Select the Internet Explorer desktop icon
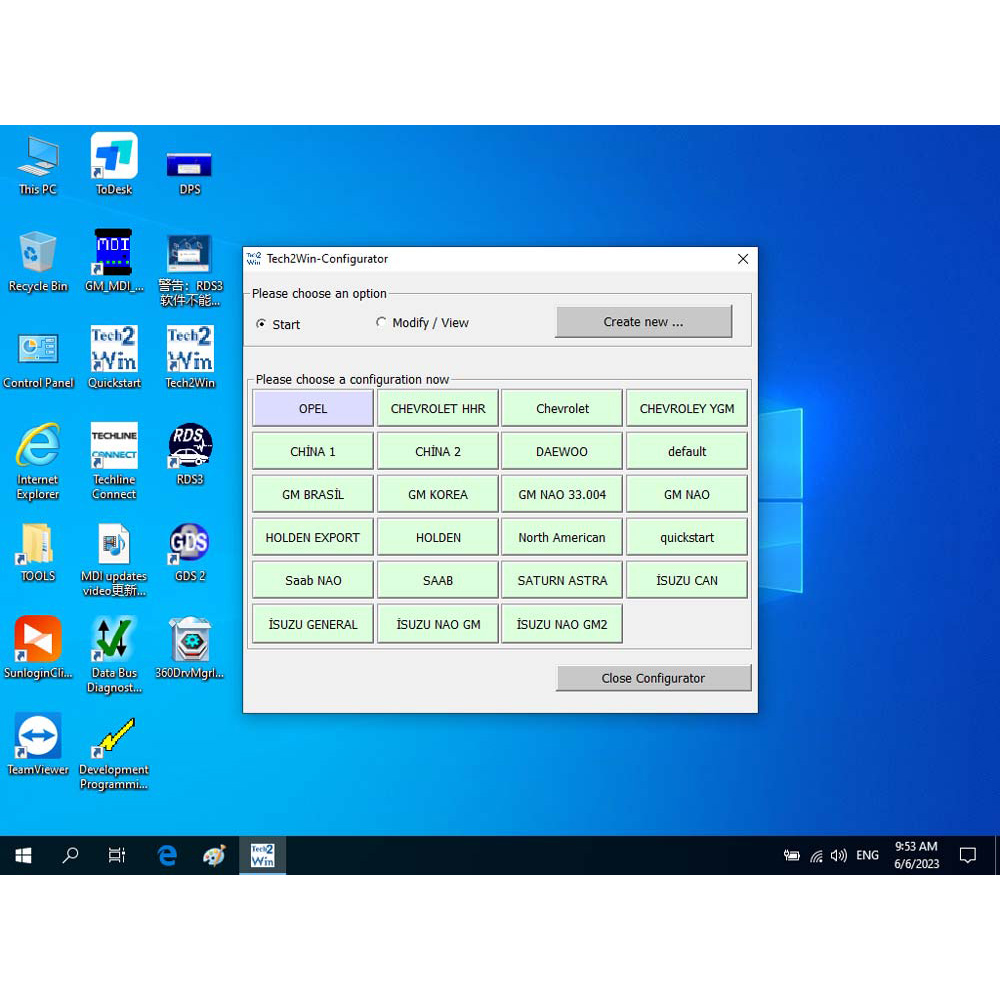 (x=38, y=461)
